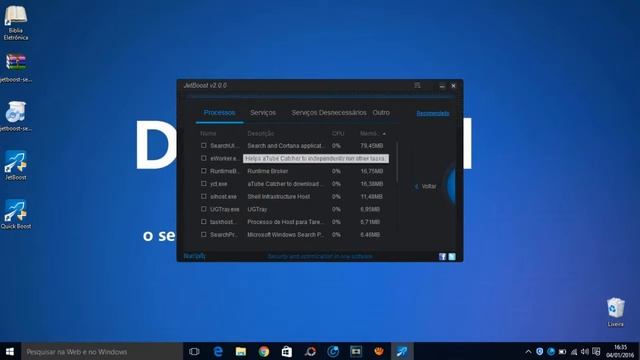This screenshot has height=360, width=640.
Task: Click the film-frame taskbar icon
Action: point(356,351)
